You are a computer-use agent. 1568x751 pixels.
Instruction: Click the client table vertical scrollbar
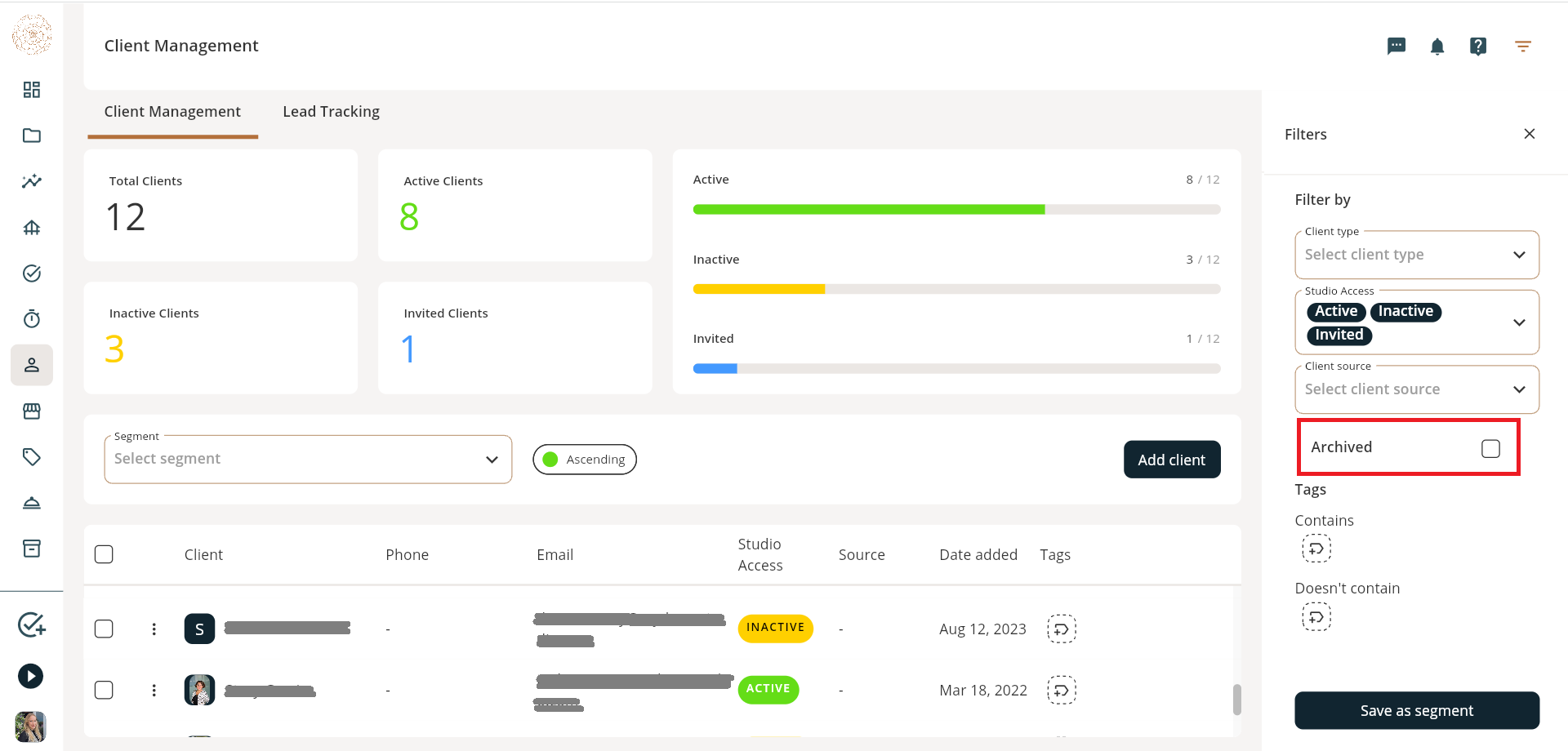coord(1237,700)
